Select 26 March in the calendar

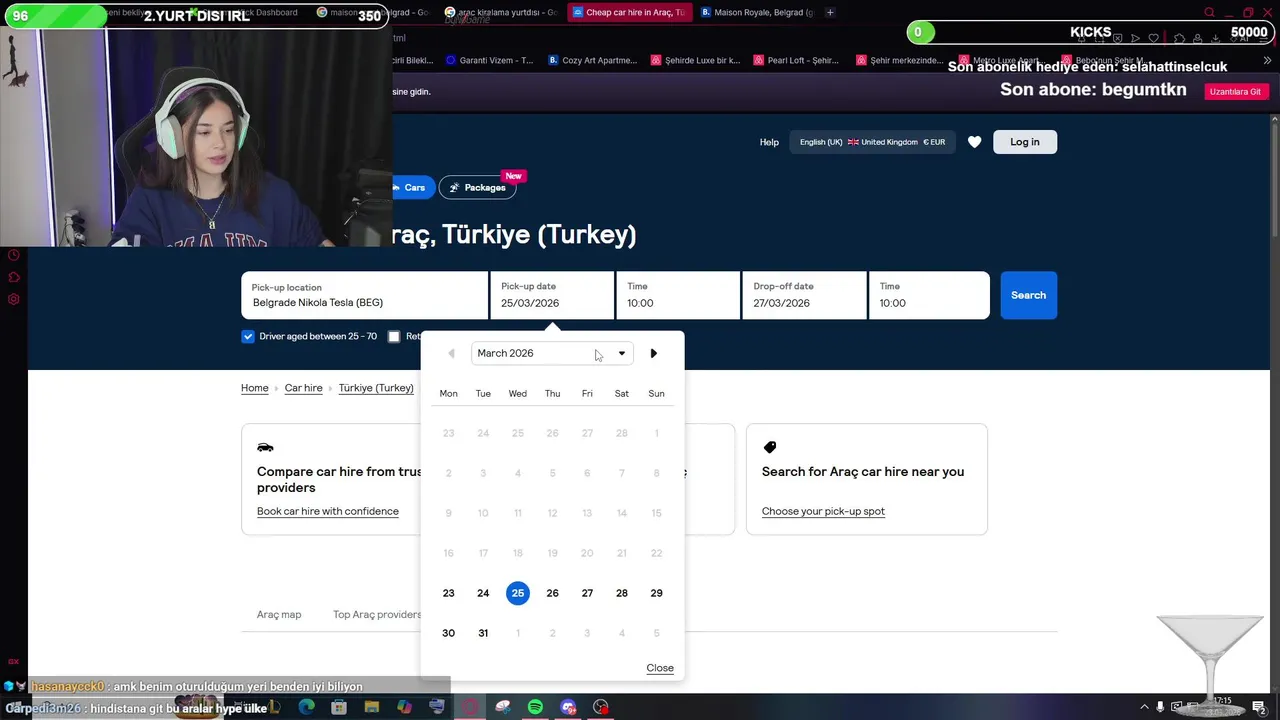pos(552,593)
